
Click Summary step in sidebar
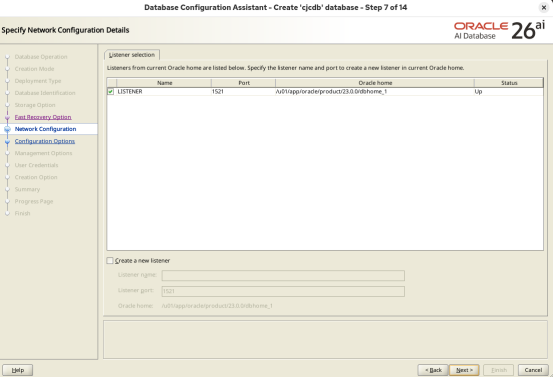pos(28,189)
